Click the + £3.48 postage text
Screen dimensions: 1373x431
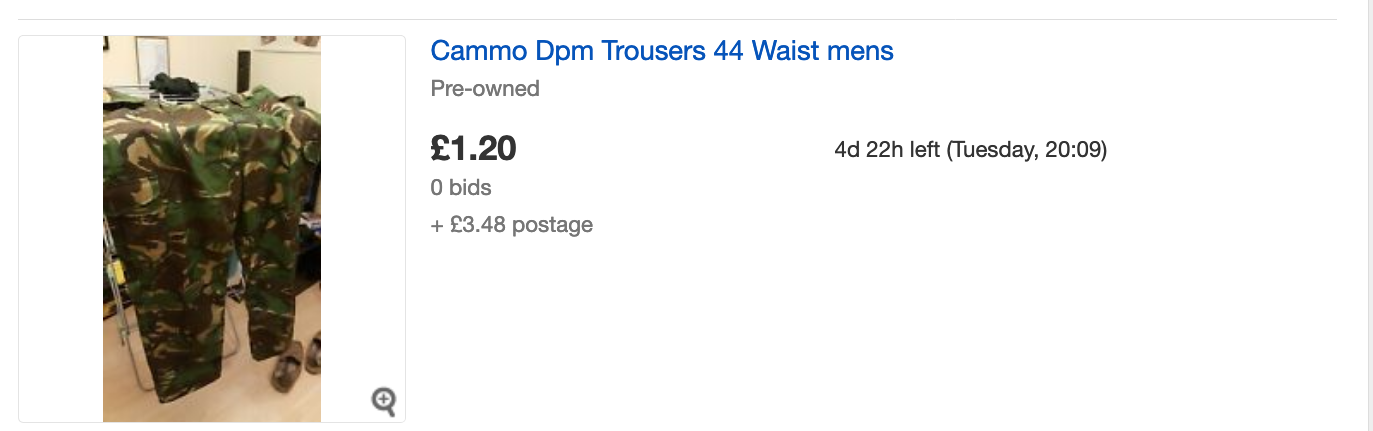tap(511, 225)
